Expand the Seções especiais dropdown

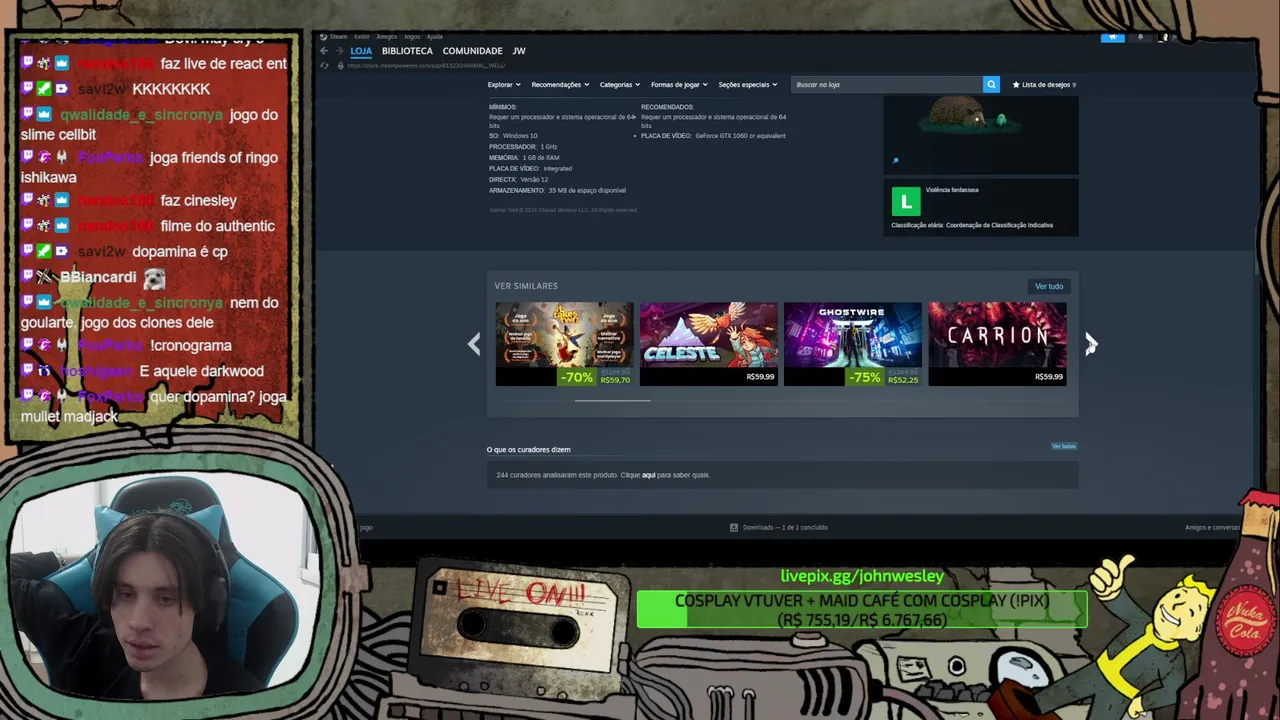coord(747,85)
